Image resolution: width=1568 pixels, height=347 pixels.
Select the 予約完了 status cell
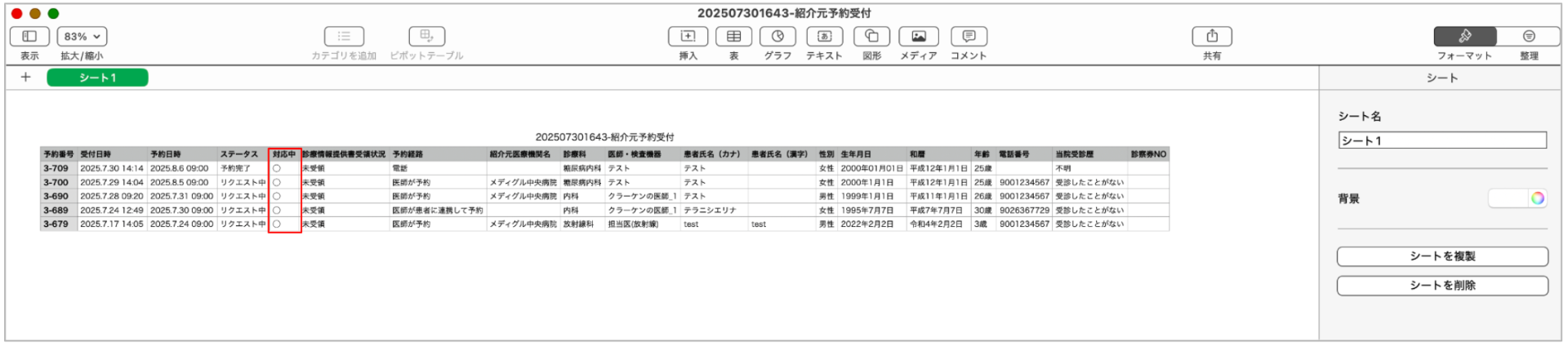point(243,168)
